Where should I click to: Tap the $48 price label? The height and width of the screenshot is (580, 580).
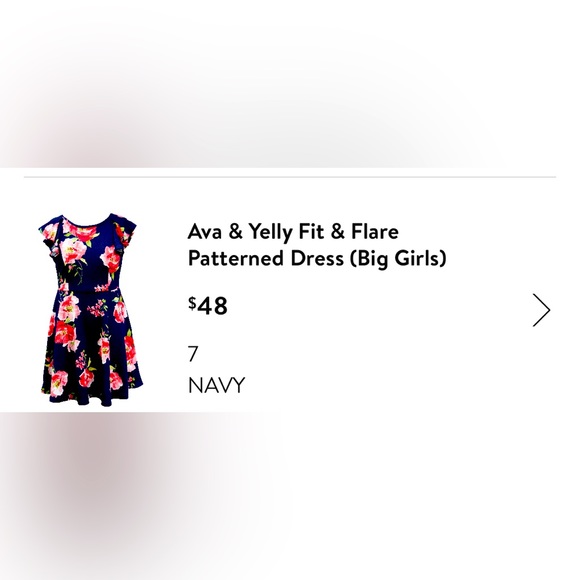pos(208,306)
